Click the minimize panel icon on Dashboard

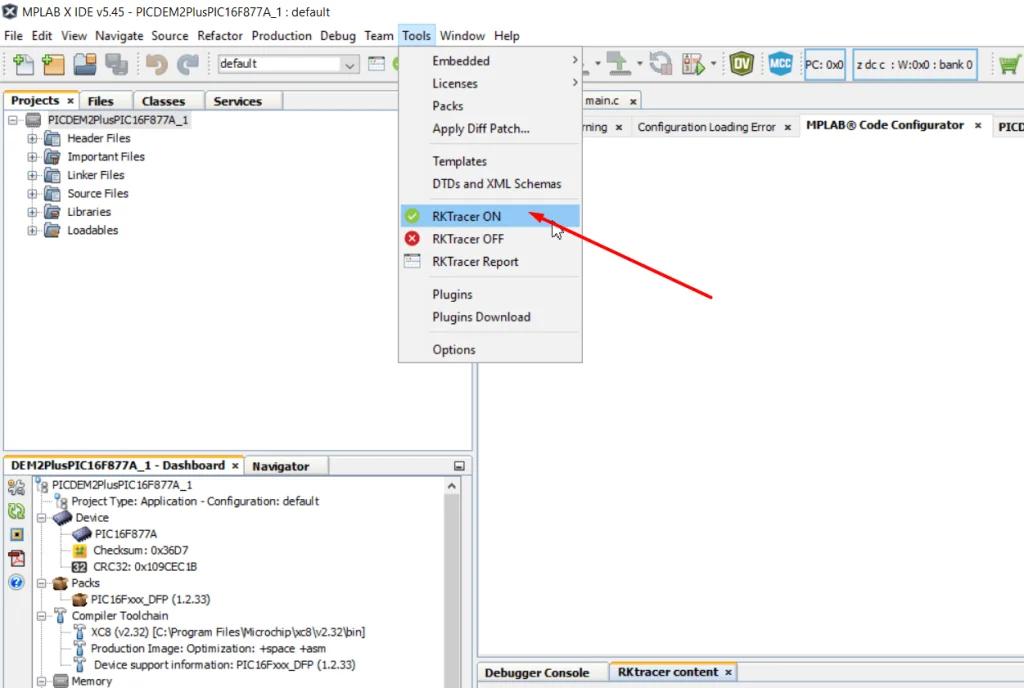459,466
